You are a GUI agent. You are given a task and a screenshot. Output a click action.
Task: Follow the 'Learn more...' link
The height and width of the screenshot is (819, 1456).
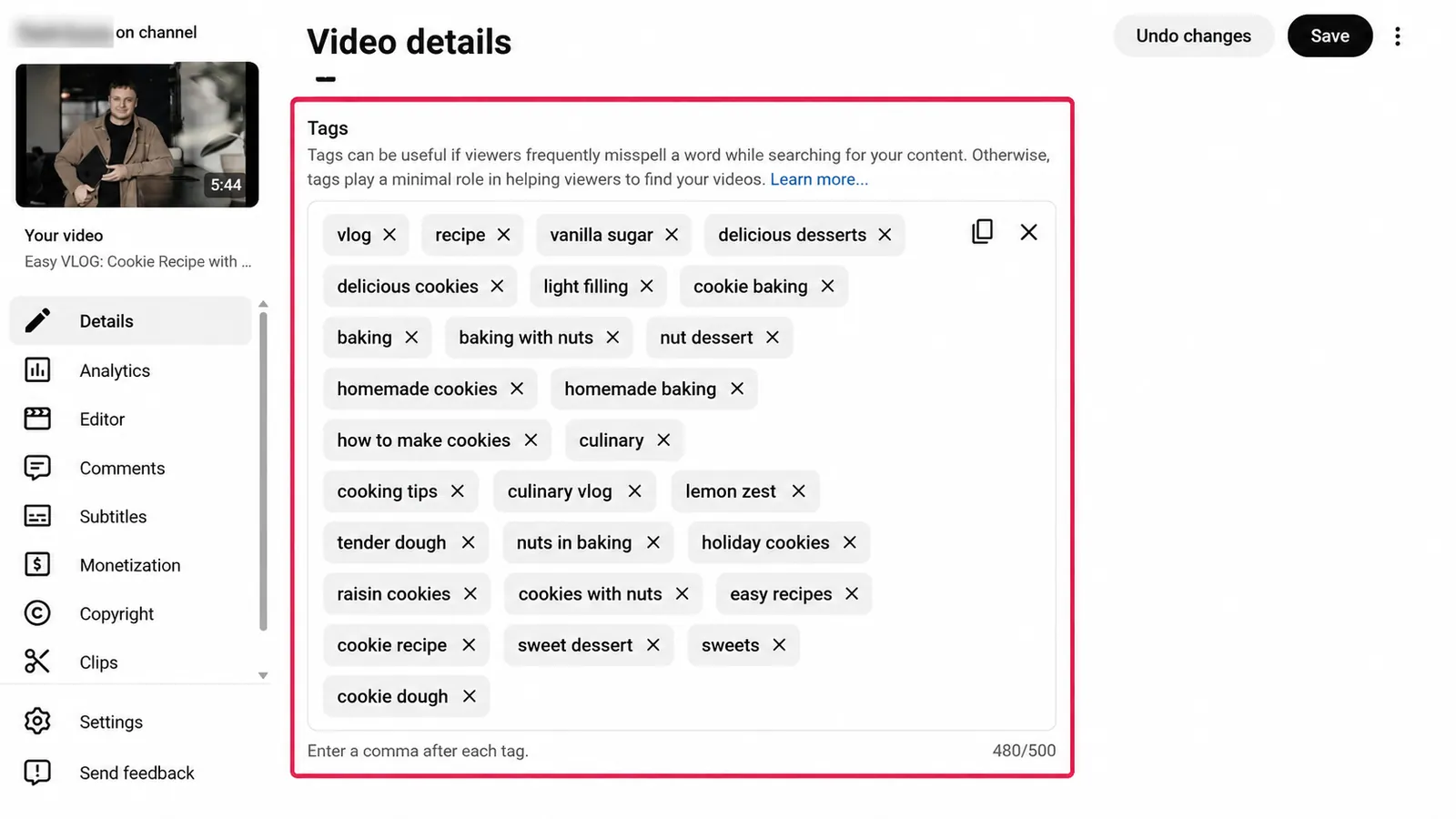(x=819, y=179)
